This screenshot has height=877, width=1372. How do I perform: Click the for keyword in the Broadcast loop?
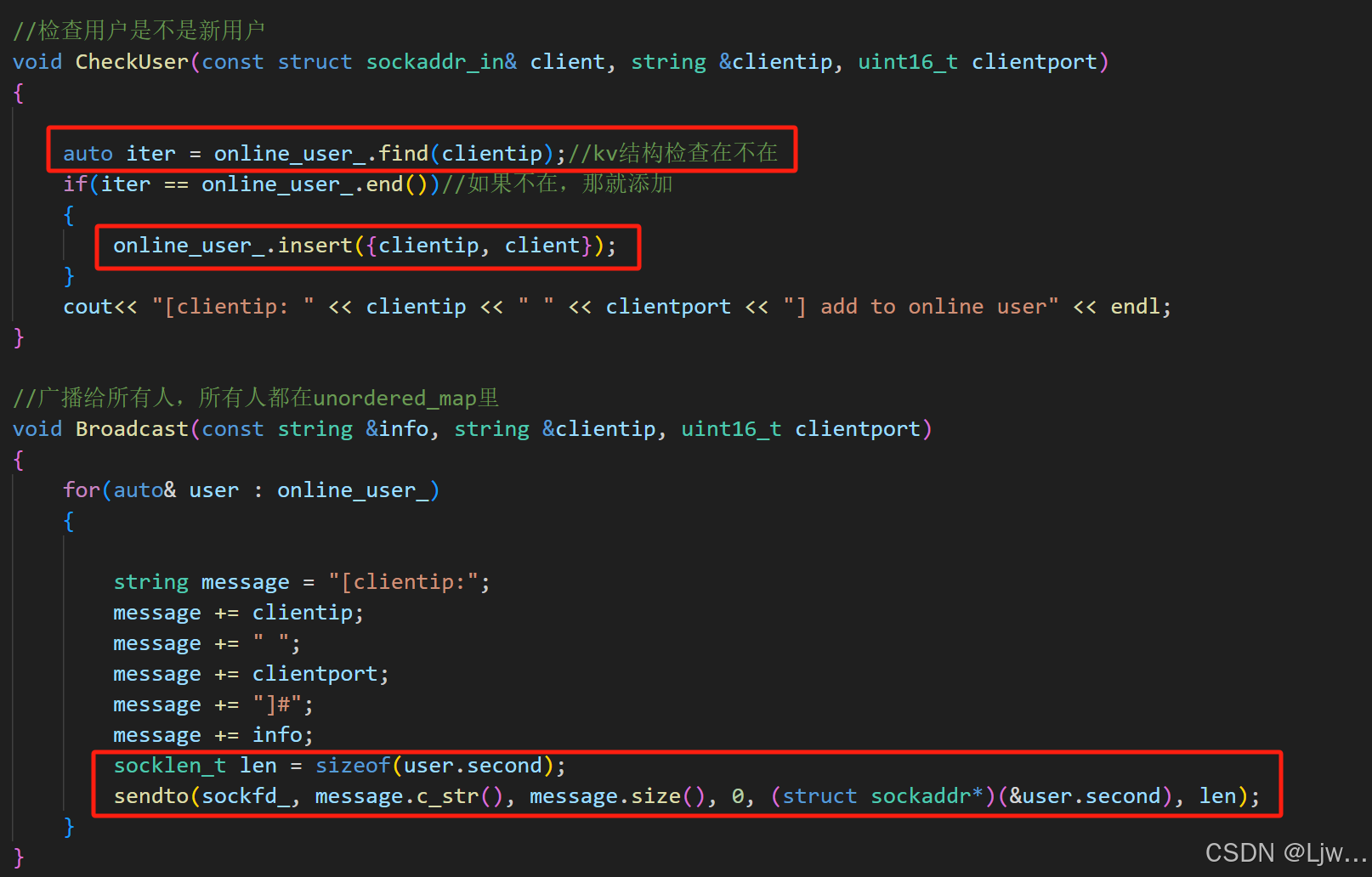tap(81, 490)
